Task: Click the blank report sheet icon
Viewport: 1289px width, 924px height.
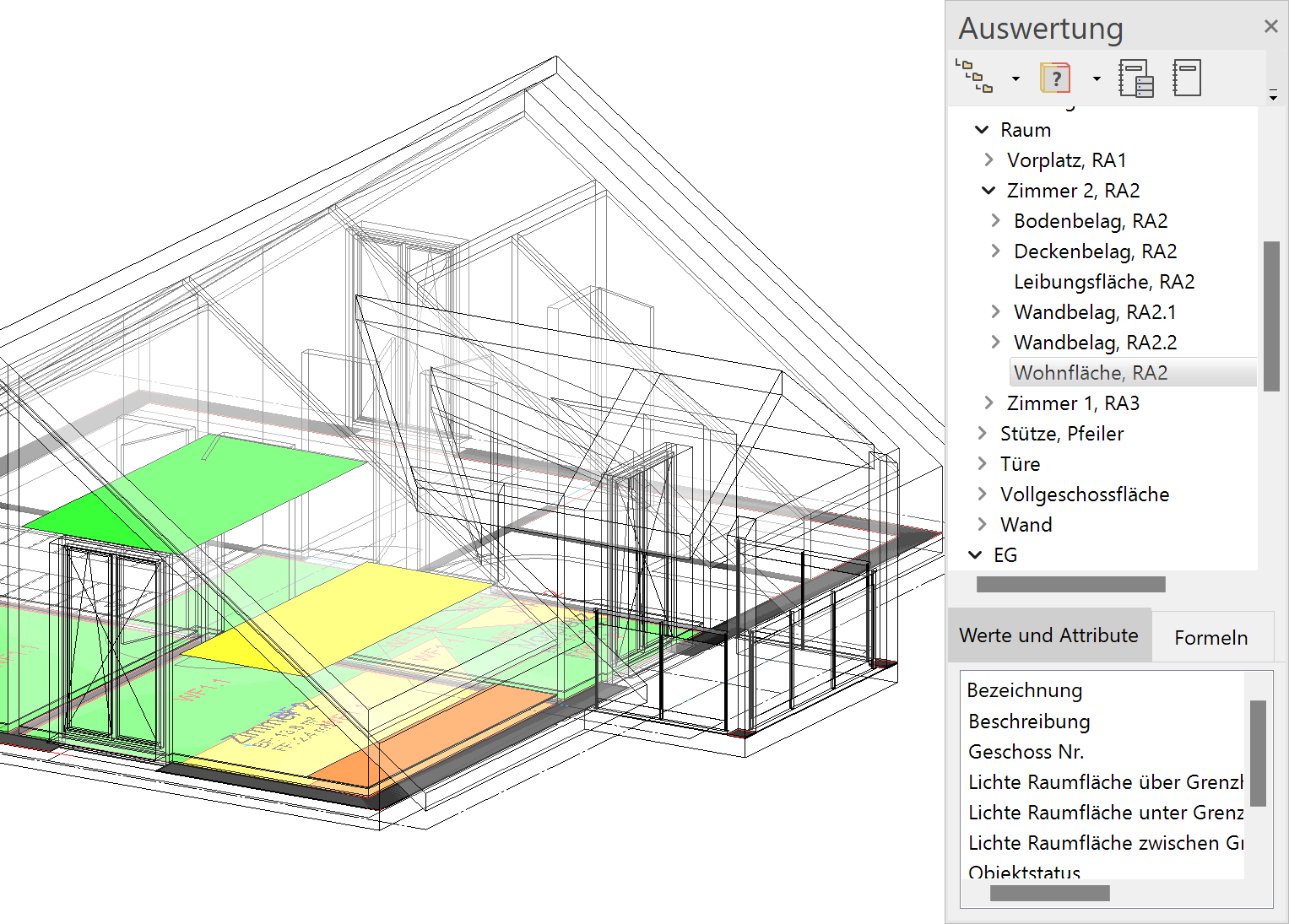Action: 1187,78
